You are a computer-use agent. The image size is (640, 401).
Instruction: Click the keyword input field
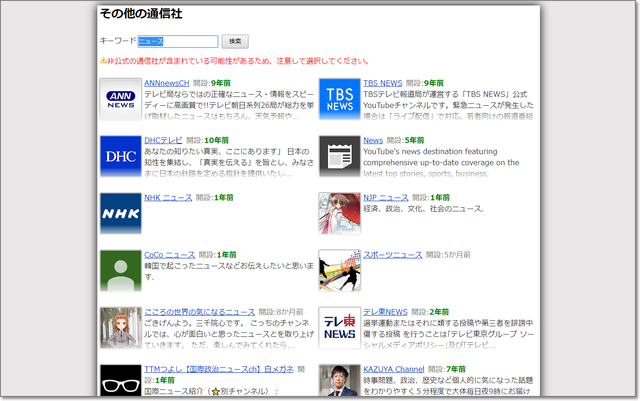pos(177,41)
